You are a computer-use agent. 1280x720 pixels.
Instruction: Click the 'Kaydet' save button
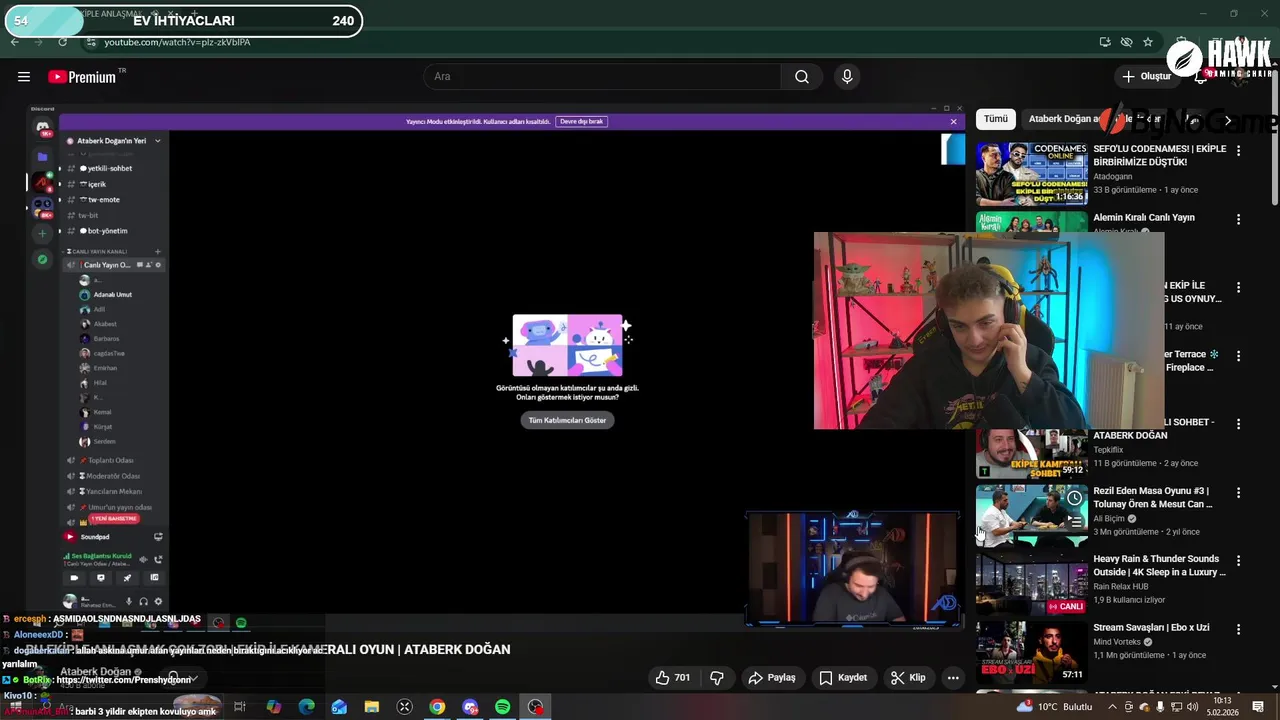coord(843,678)
